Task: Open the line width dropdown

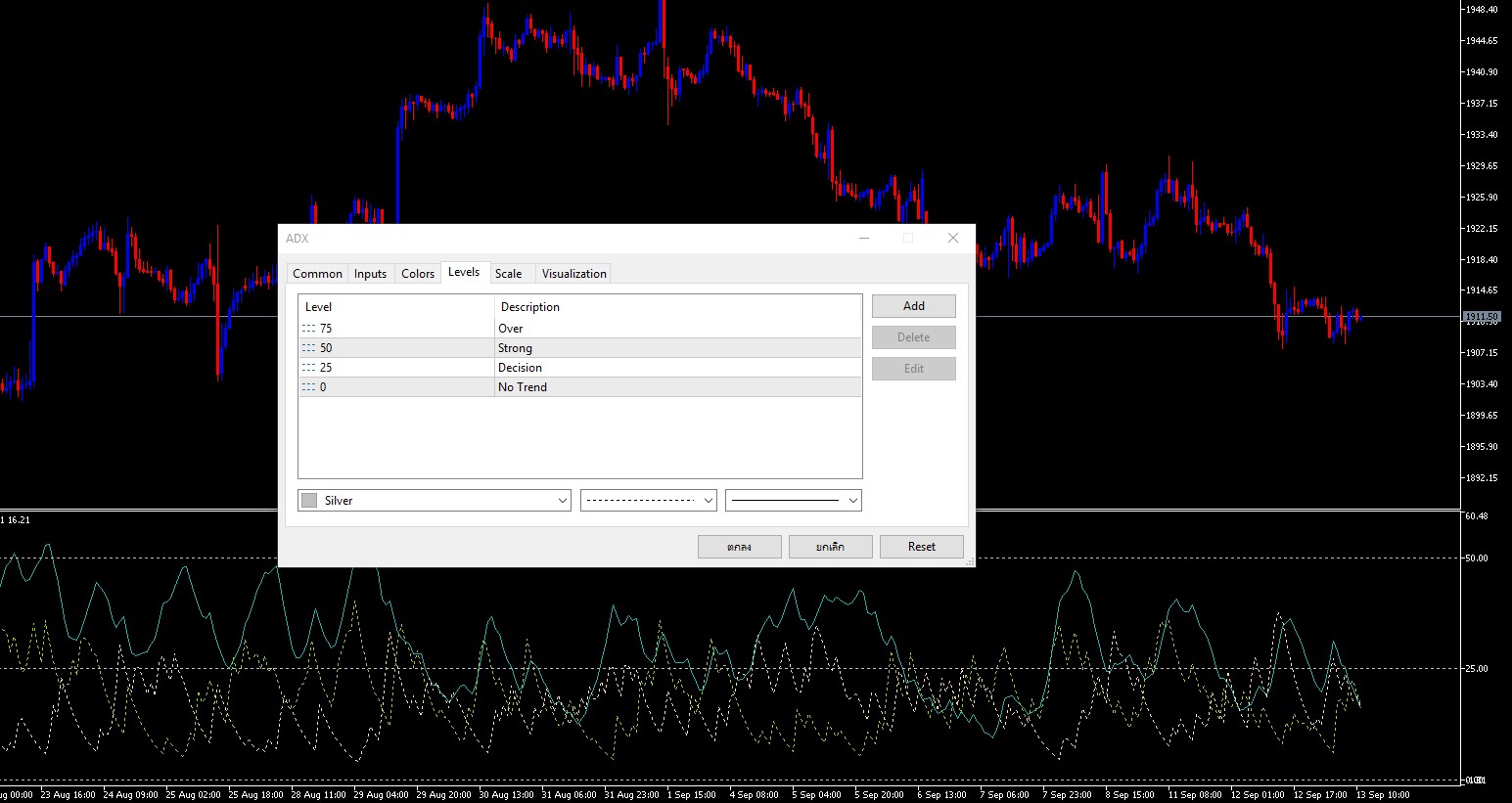Action: click(794, 500)
